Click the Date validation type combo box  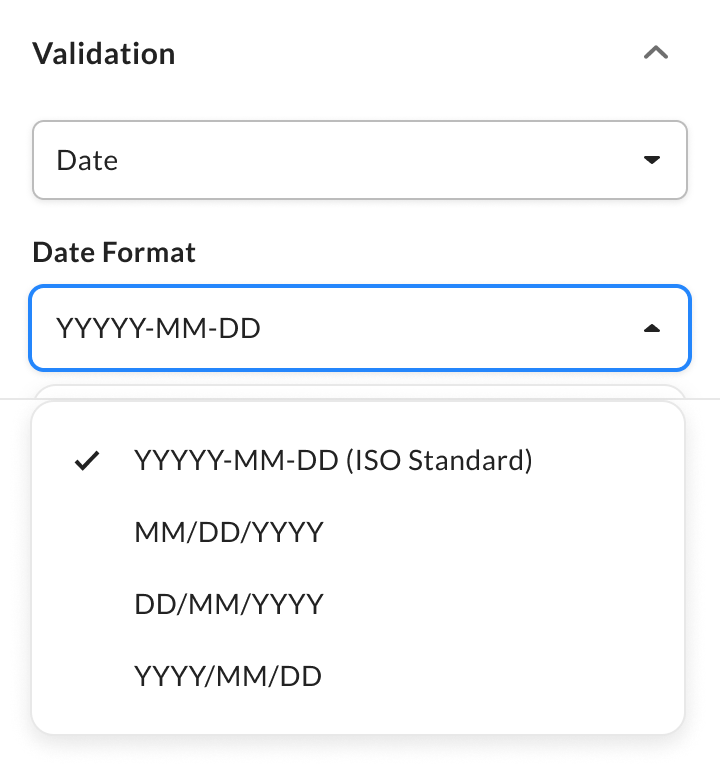click(359, 160)
